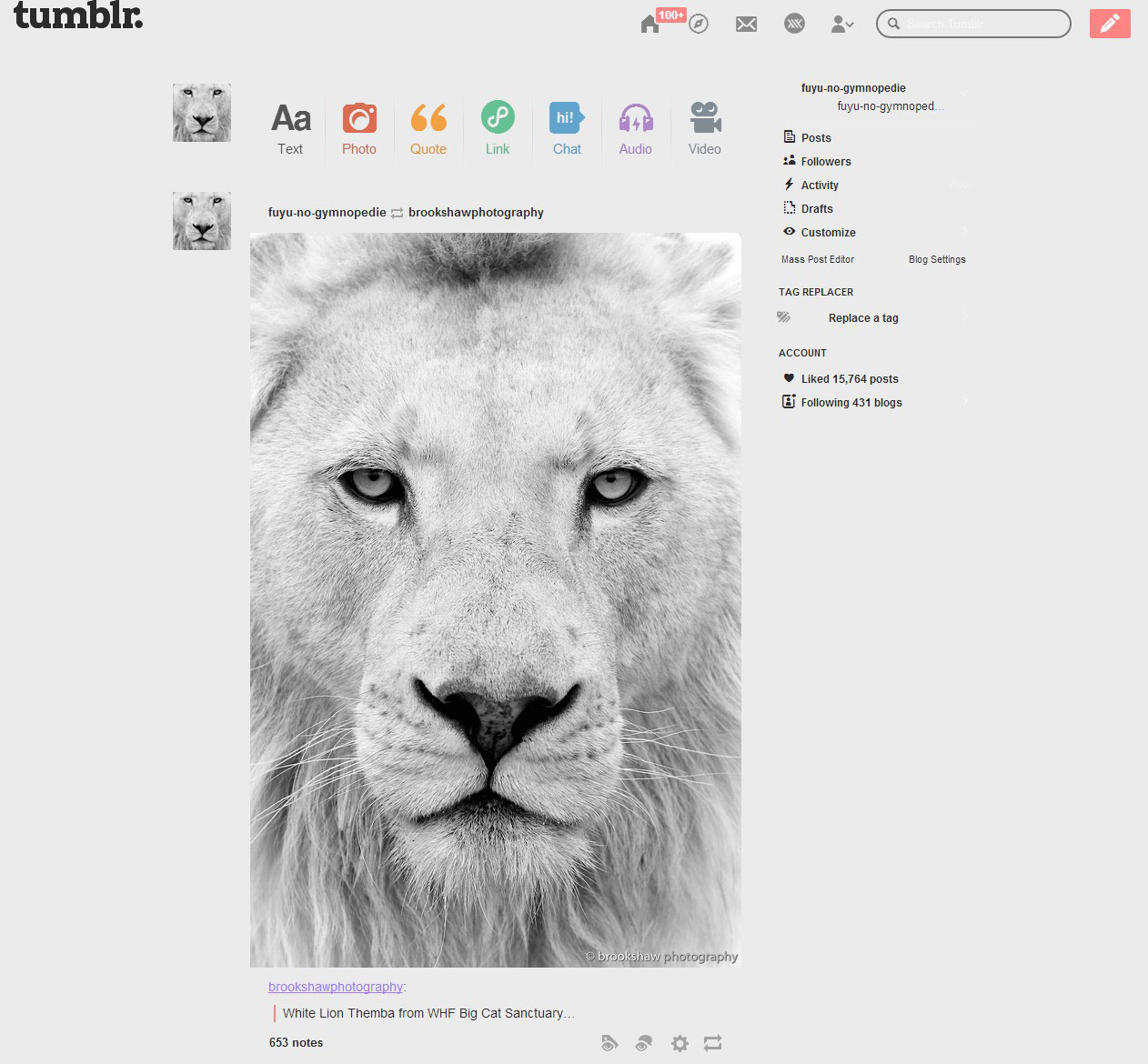The width and height of the screenshot is (1148, 1064).
Task: View the 653 notes
Action: pos(296,1042)
